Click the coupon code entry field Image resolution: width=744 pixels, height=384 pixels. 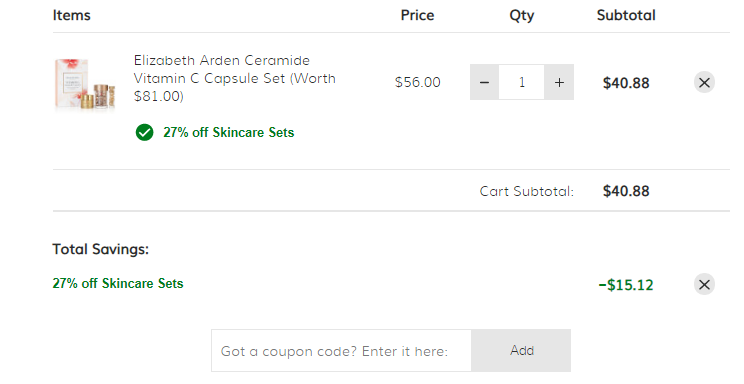(341, 351)
